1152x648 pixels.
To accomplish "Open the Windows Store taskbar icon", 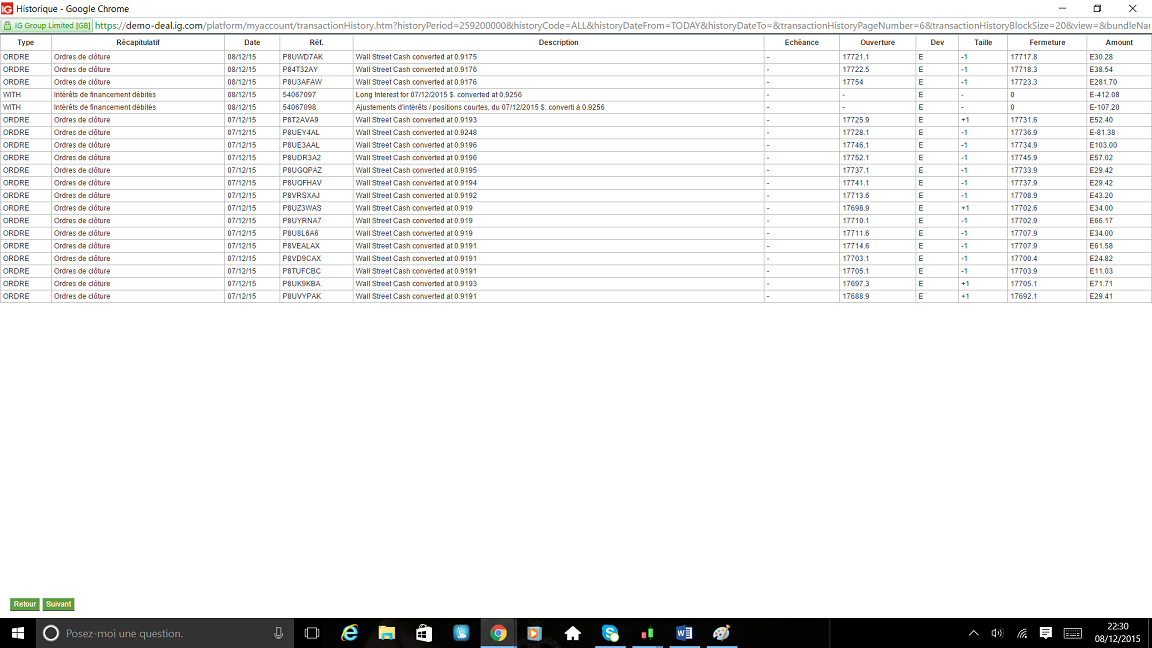I will [424, 633].
